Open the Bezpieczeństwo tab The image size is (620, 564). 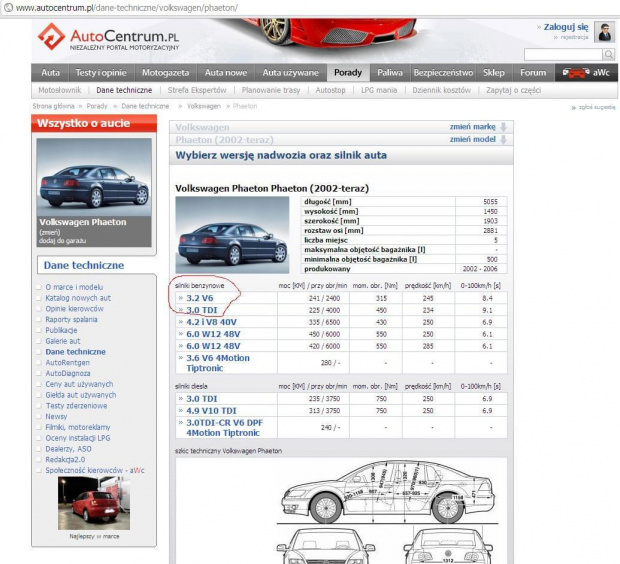(443, 73)
